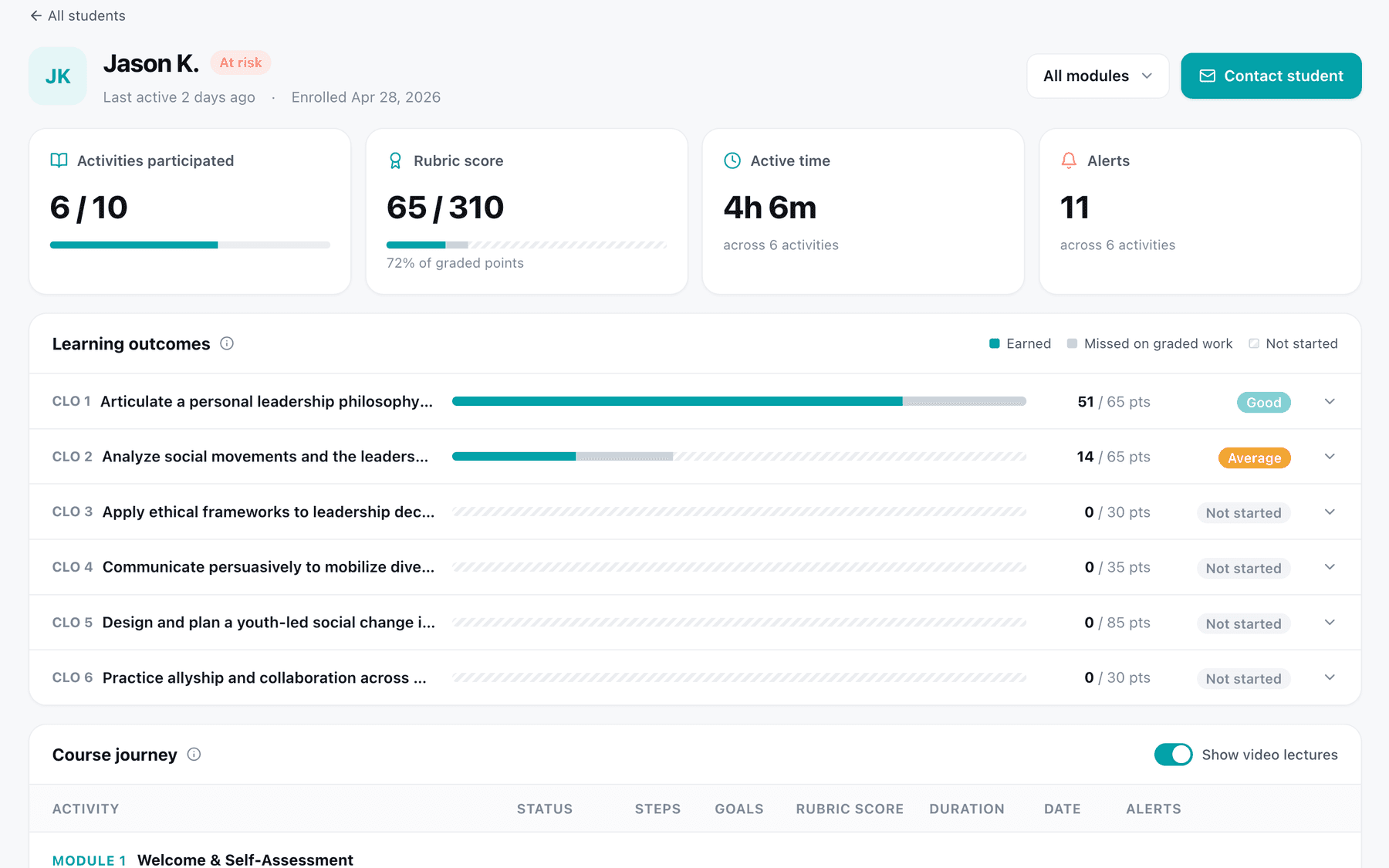Click the 51 / 65 pts score
The width and height of the screenshot is (1389, 868).
[x=1114, y=402]
